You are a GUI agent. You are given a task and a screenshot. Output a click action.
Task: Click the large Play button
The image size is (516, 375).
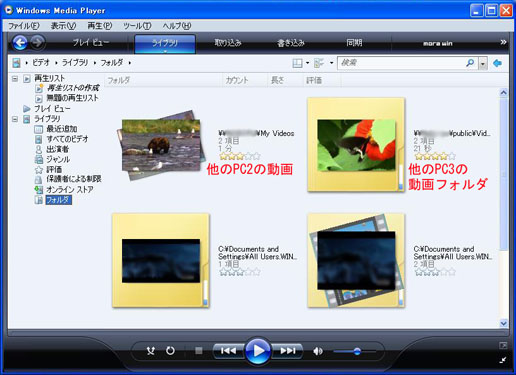click(258, 351)
